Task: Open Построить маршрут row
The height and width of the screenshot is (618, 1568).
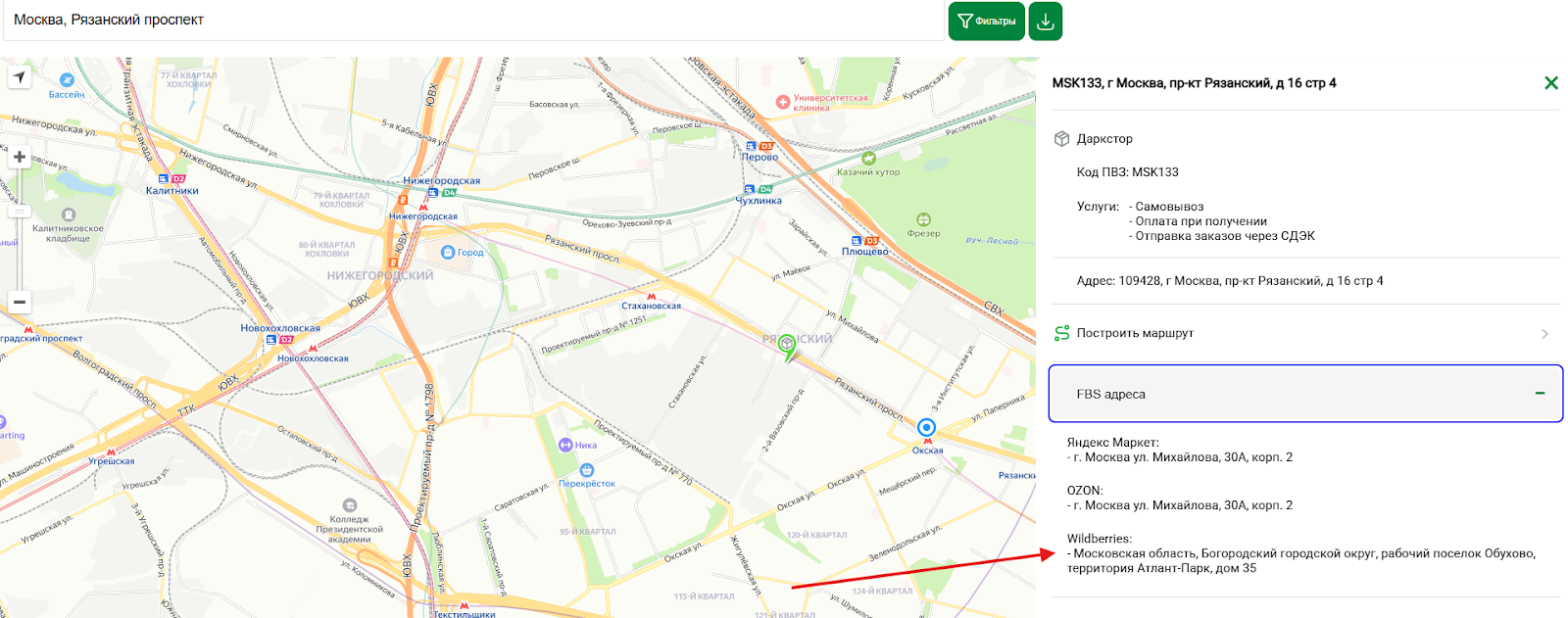Action: pos(1305,333)
